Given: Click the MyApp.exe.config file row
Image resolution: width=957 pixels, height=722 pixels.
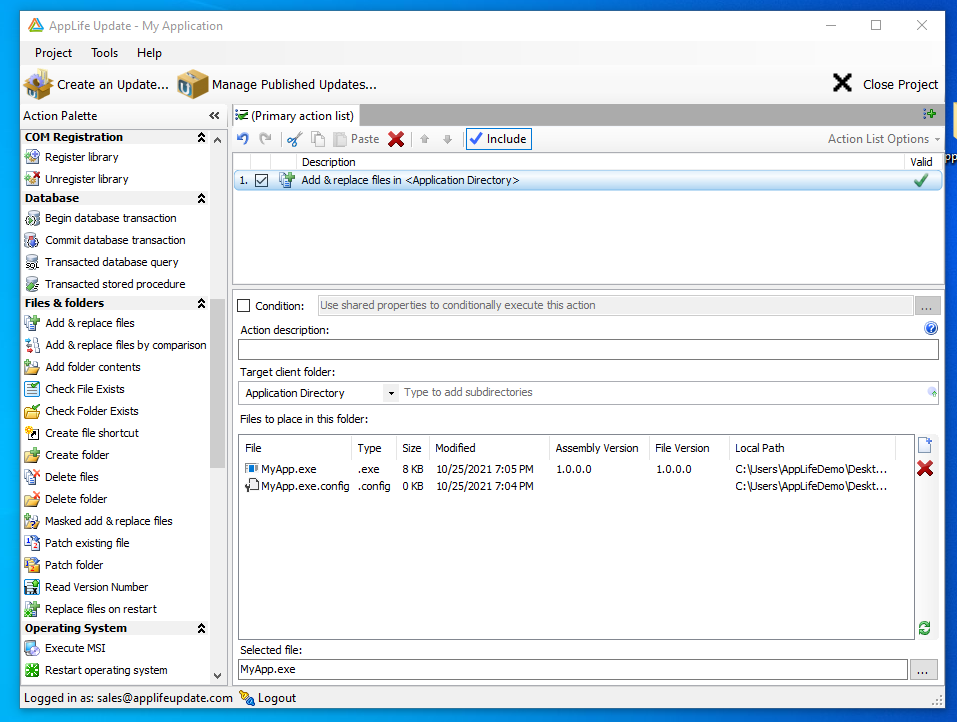Looking at the screenshot, I should click(566, 486).
